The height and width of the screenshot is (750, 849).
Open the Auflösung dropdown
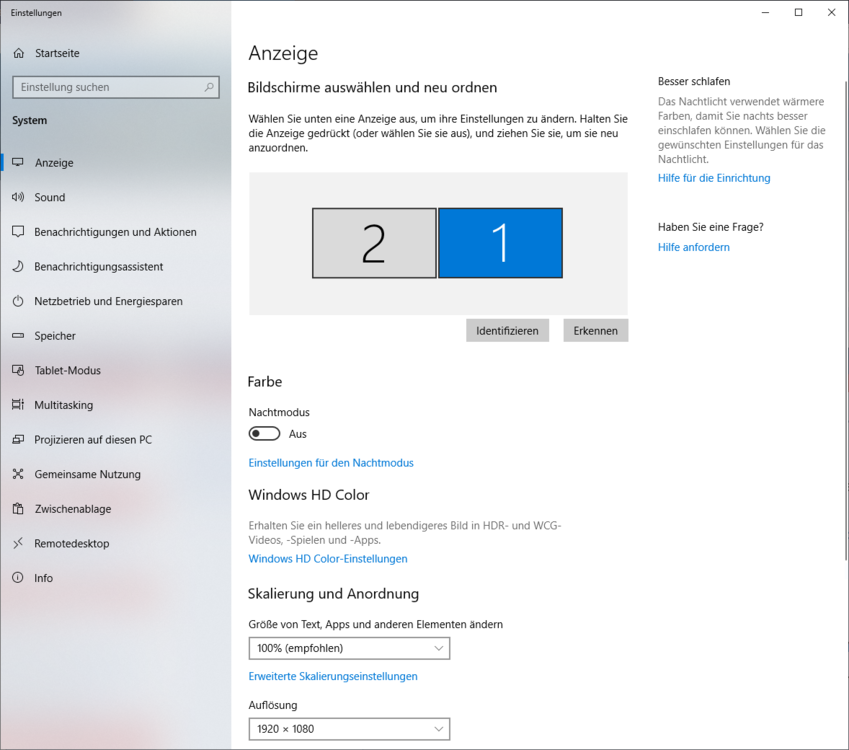coord(348,729)
